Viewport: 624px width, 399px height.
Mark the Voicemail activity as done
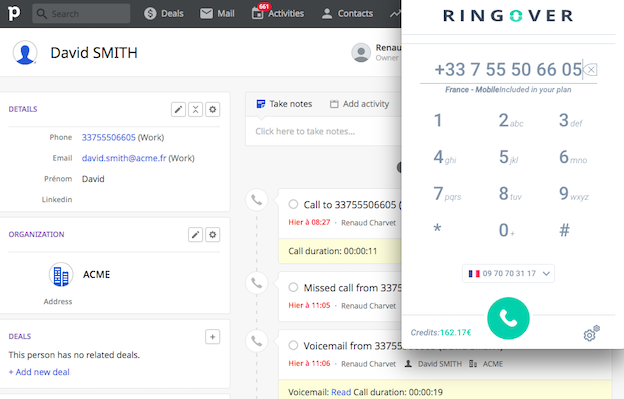(x=293, y=345)
